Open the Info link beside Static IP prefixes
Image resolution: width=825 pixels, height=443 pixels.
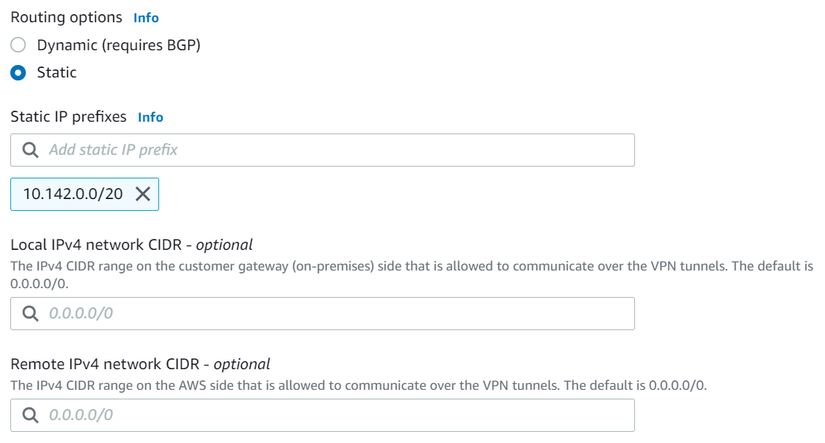point(151,117)
